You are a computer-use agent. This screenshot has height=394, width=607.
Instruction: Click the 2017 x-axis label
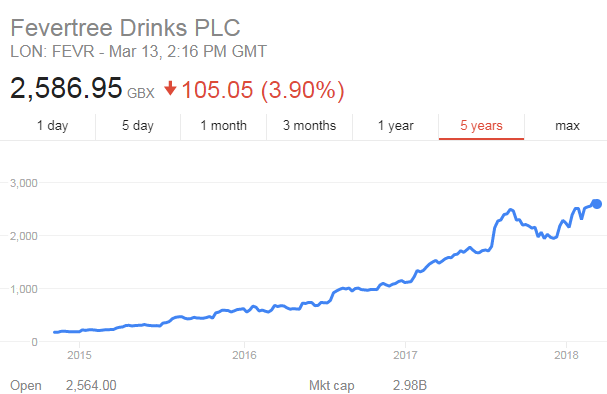pos(405,355)
